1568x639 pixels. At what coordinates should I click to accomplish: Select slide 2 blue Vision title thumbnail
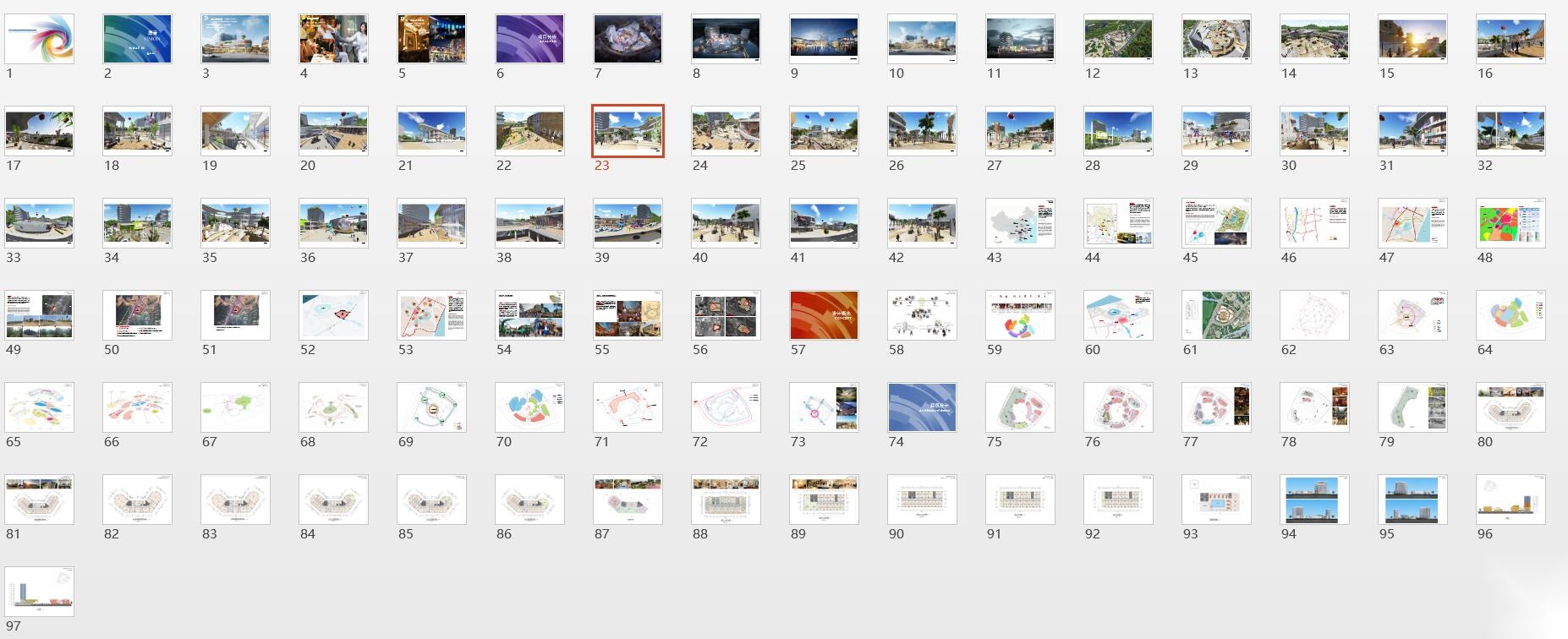137,39
